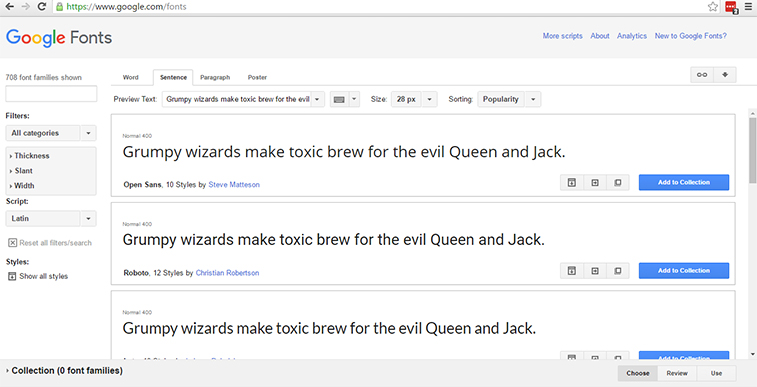Viewport: 757px width, 387px height.
Task: Open the Preview Text dropdown arrow
Action: pos(317,99)
